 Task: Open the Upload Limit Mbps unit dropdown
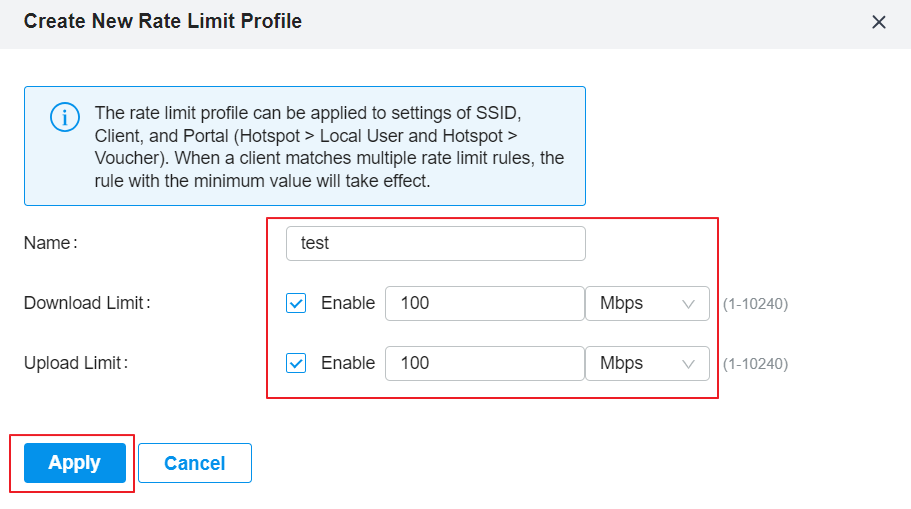tap(647, 363)
